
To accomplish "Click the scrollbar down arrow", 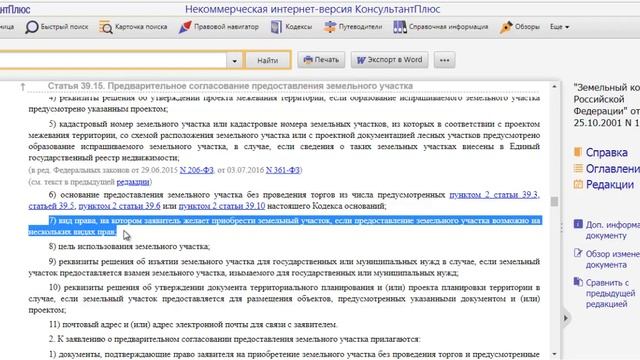I will (554, 354).
